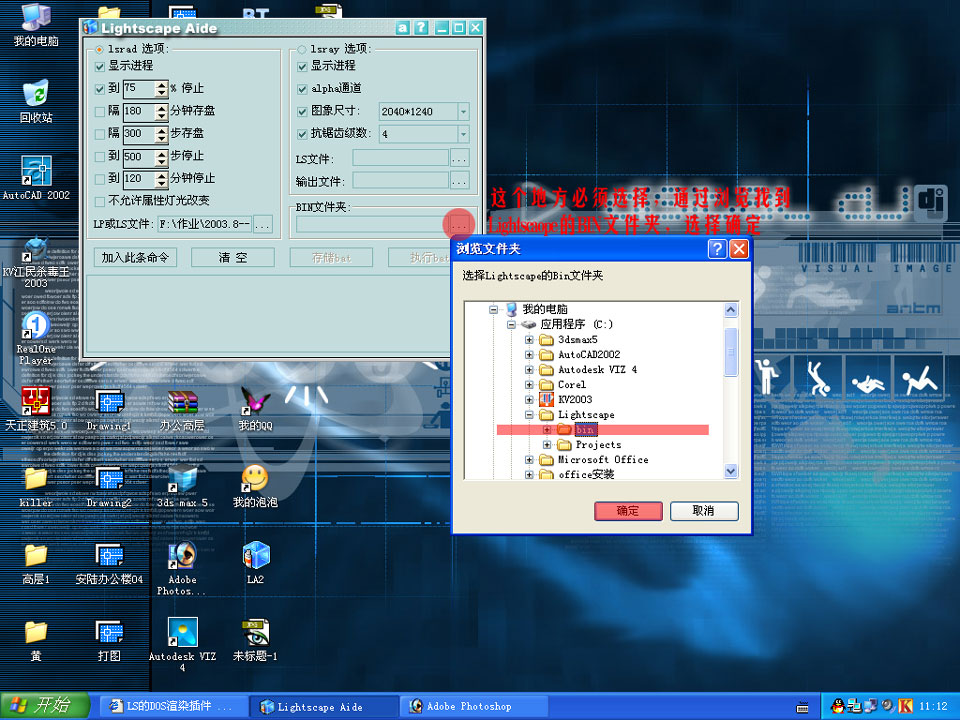Click the 加入此条命令 button
The width and height of the screenshot is (960, 720).
click(135, 258)
